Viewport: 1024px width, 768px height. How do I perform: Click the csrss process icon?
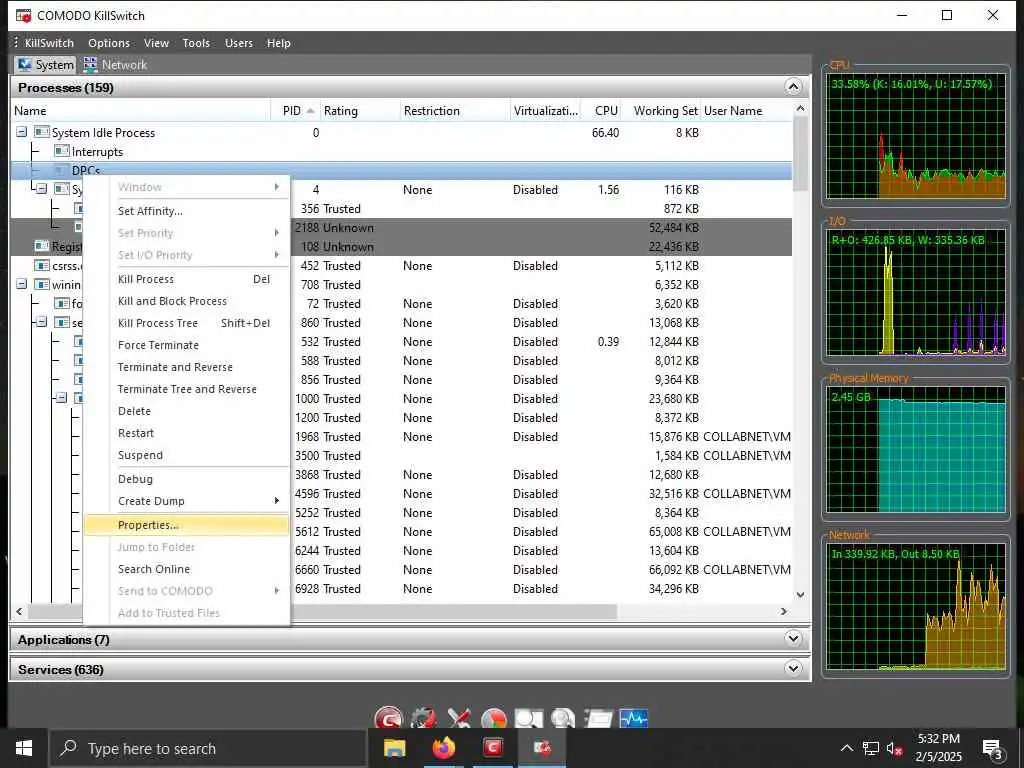tap(42, 265)
